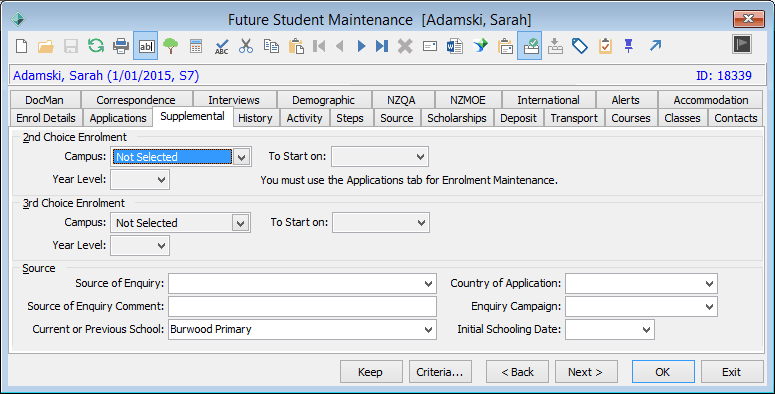Viewport: 775px width, 394px height.
Task: Click the grey X delete icon
Action: point(405,46)
